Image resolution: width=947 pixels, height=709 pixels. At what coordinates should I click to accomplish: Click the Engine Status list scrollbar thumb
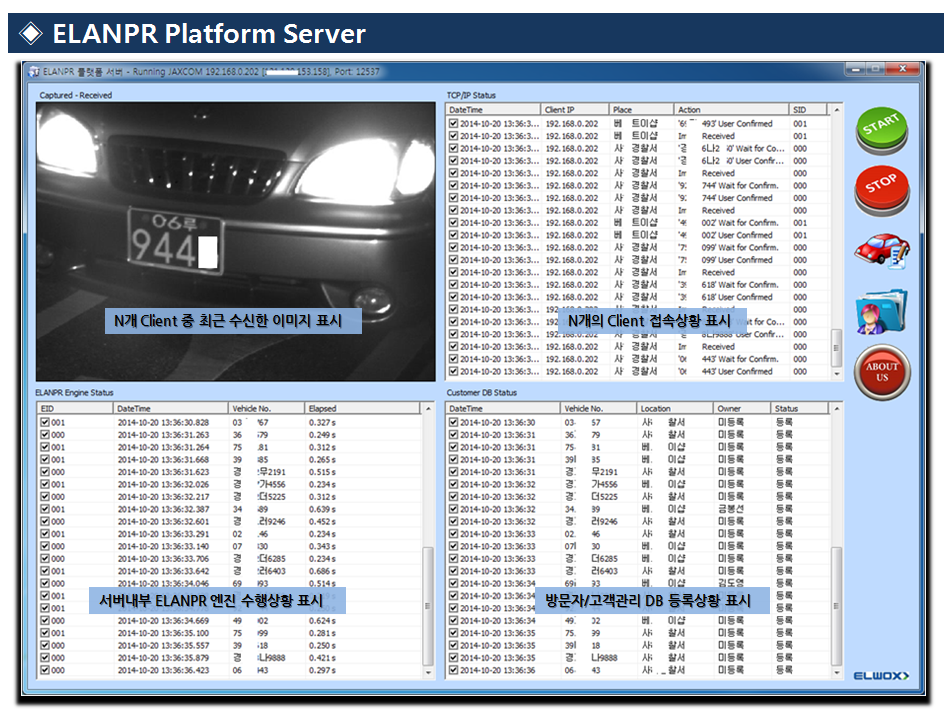pyautogui.click(x=429, y=605)
